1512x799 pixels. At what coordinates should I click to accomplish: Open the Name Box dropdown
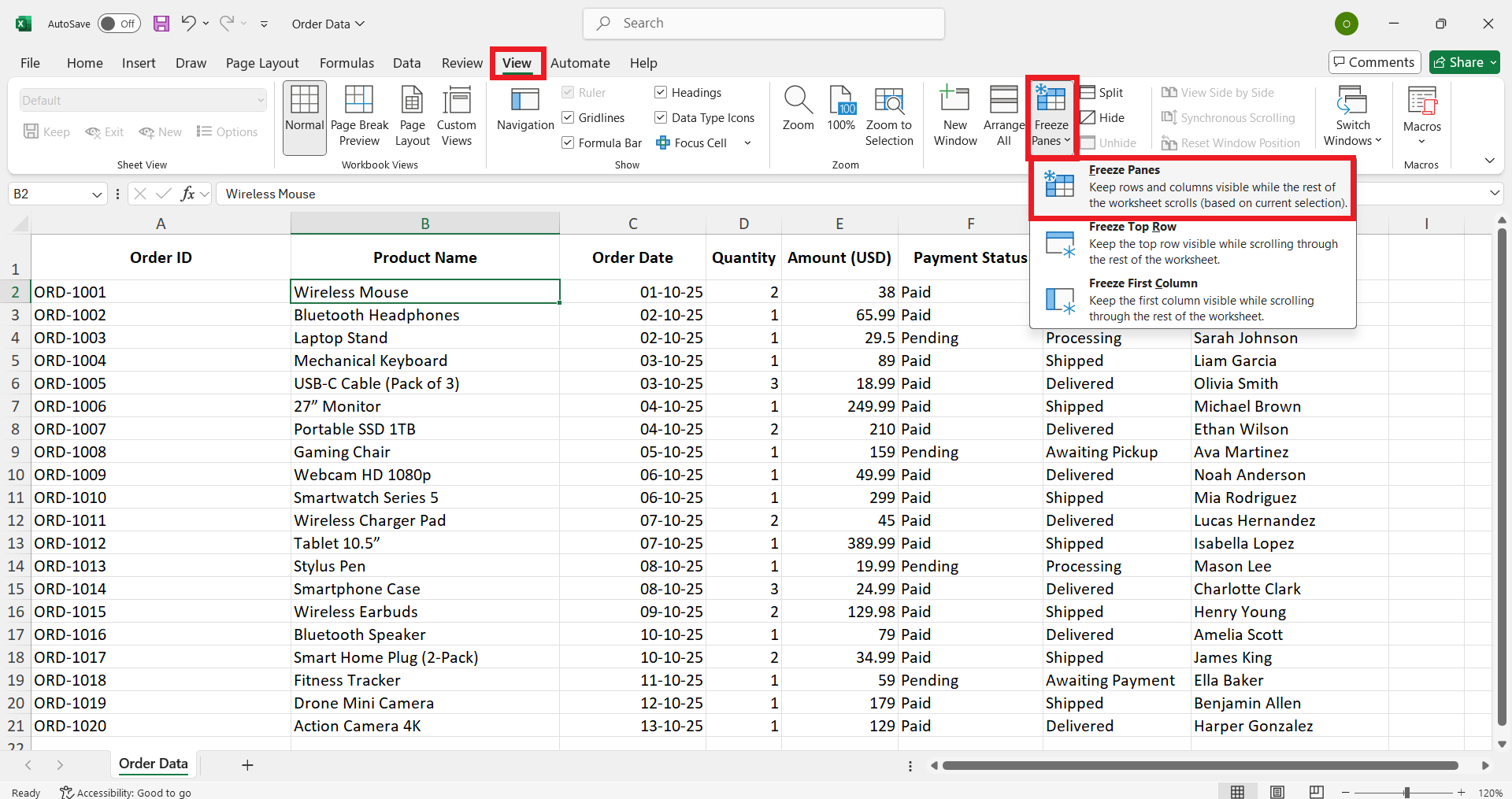coord(96,194)
